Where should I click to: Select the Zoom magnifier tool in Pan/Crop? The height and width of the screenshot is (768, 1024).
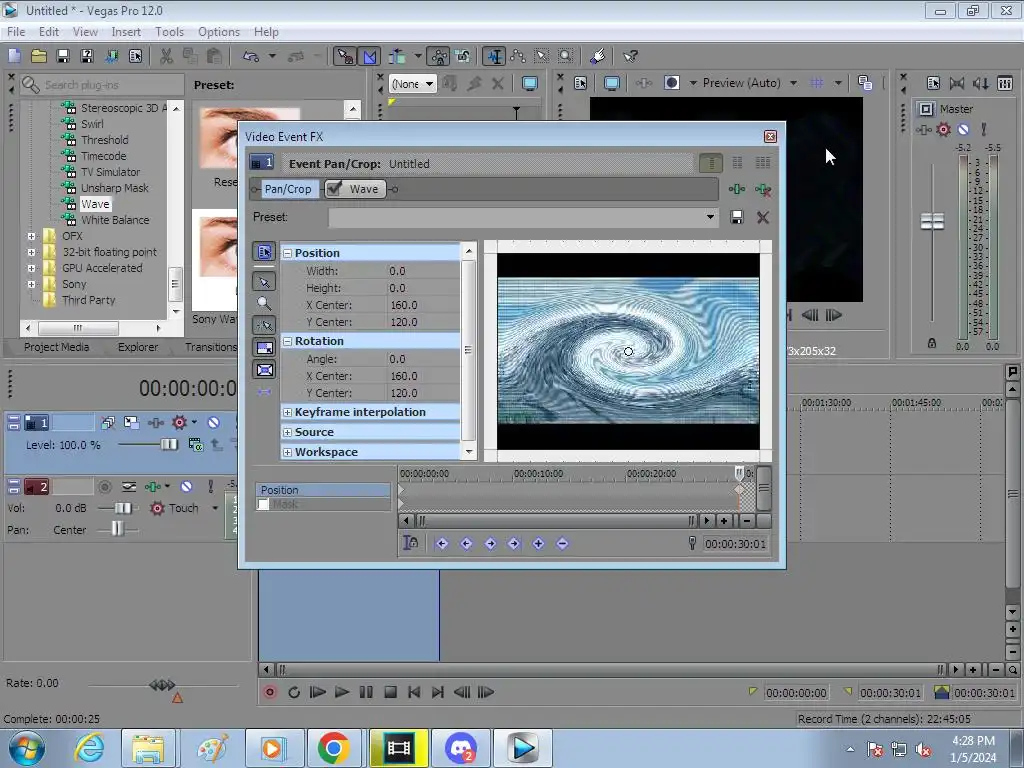[x=264, y=303]
